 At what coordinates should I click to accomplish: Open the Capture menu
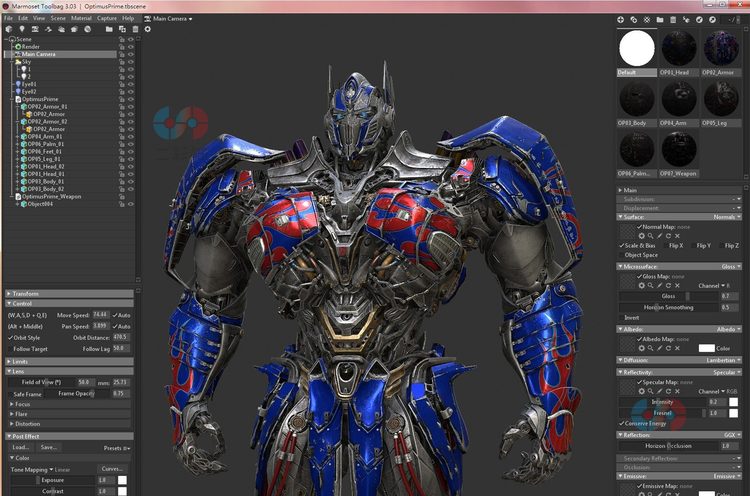[107, 18]
